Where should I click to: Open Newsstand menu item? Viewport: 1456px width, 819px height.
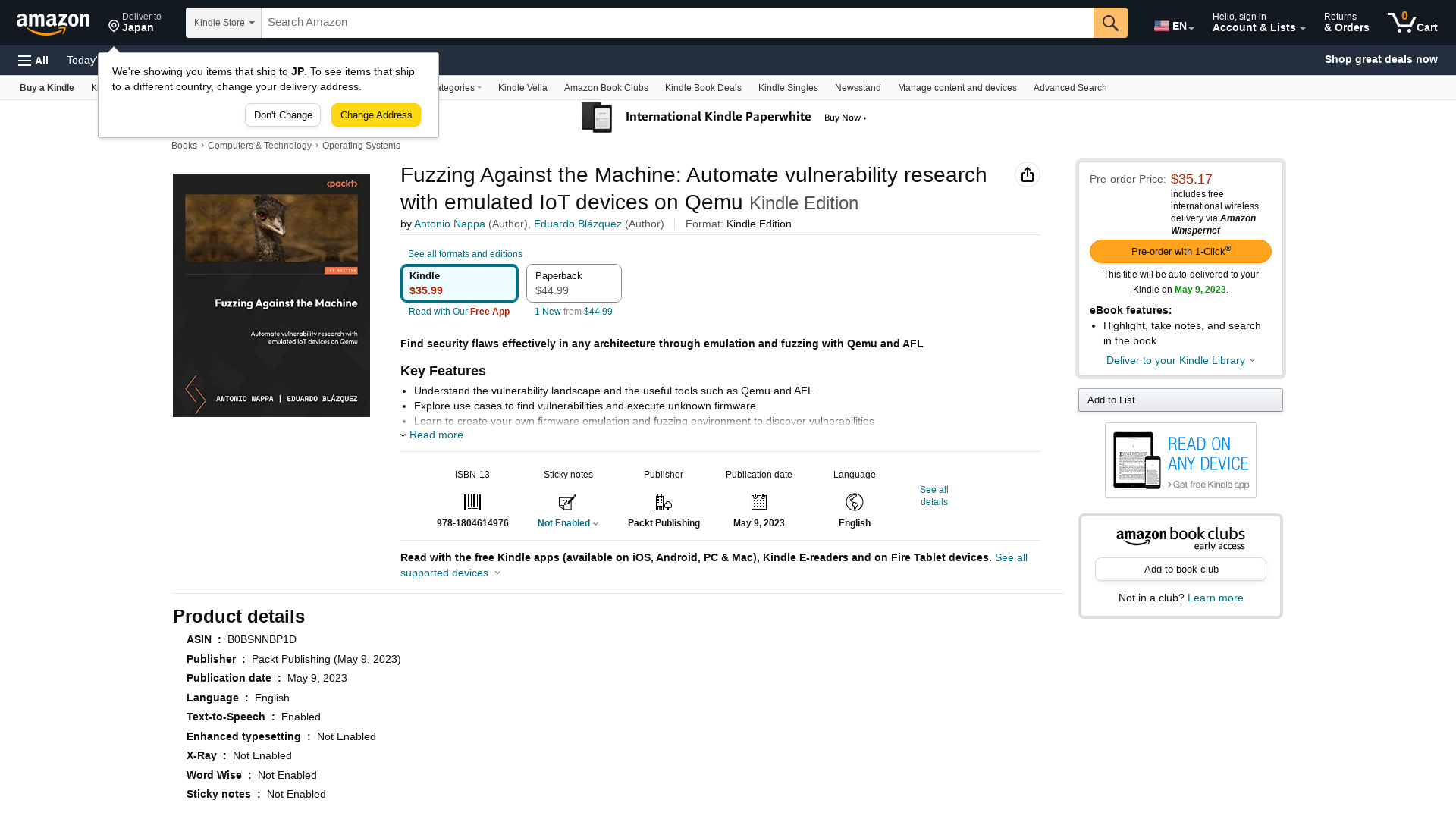point(858,88)
